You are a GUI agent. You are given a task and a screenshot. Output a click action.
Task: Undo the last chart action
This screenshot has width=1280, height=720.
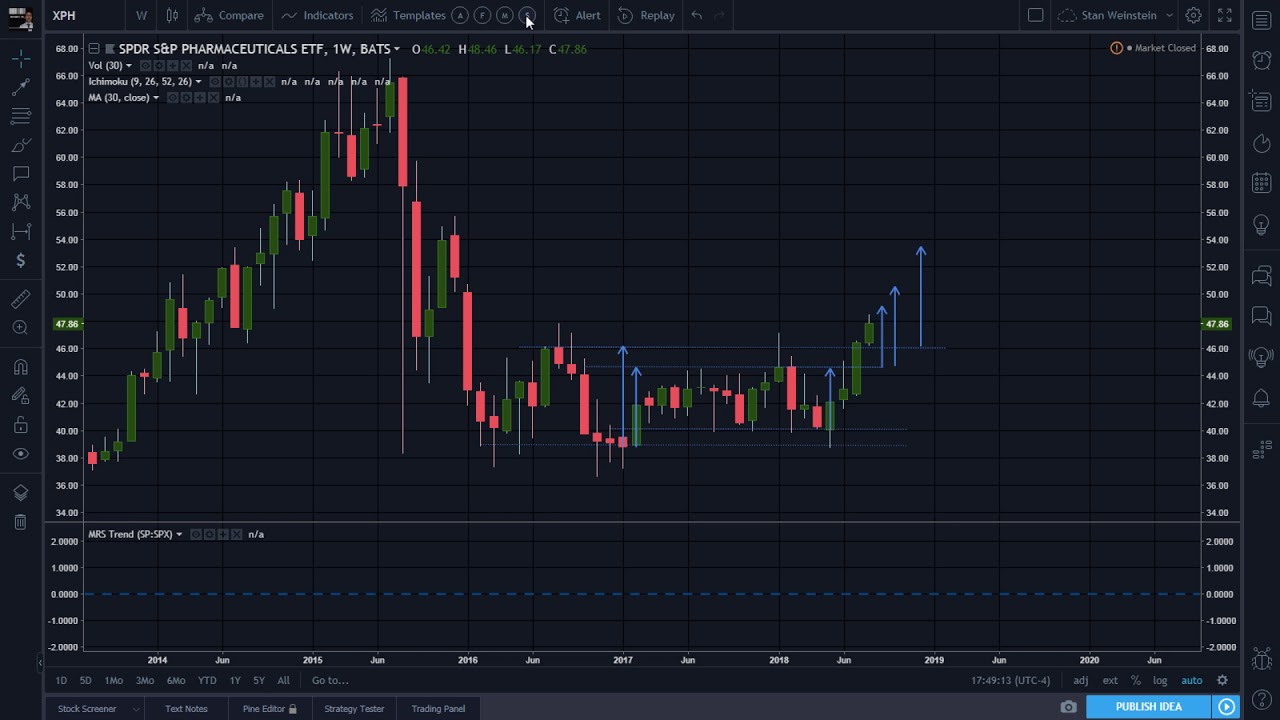point(697,15)
